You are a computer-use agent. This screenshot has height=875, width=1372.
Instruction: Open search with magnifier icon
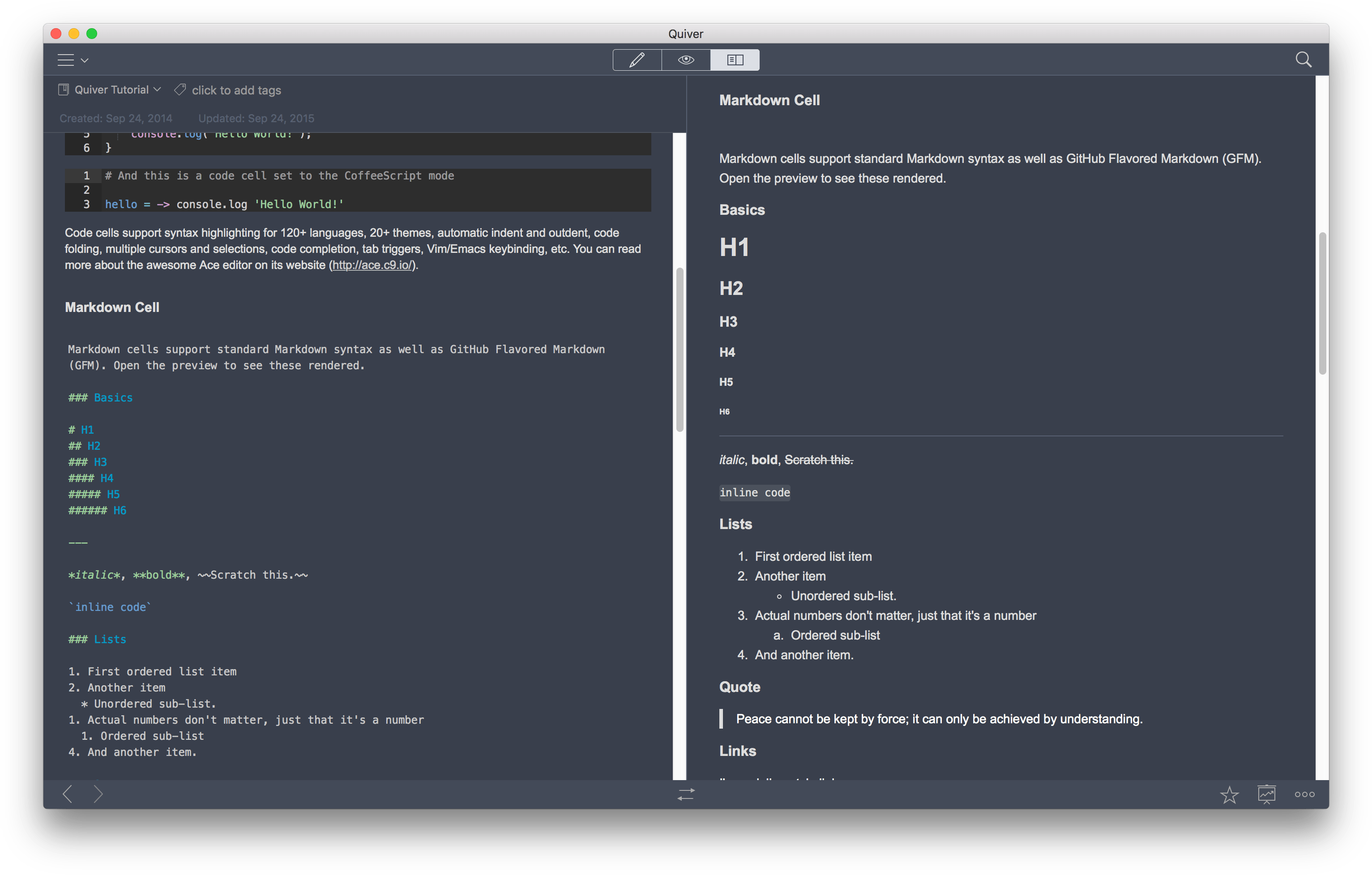click(x=1303, y=60)
